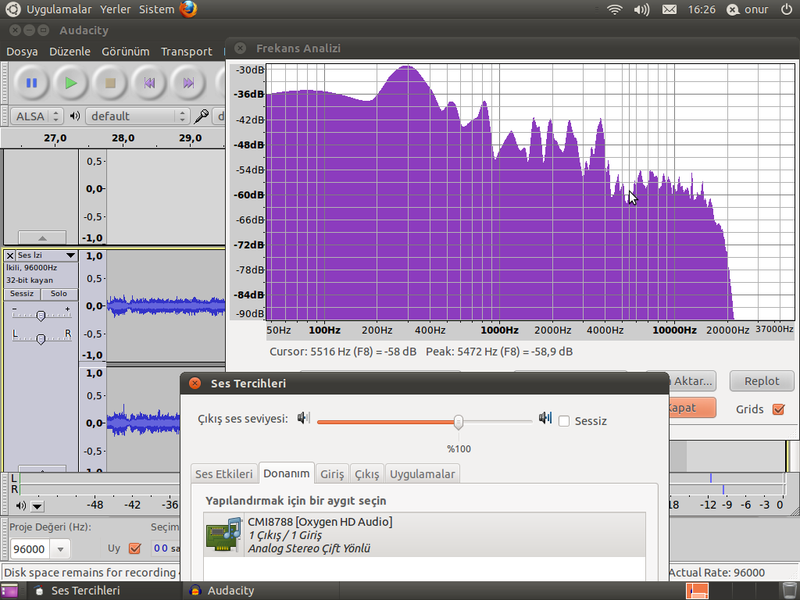Screen dimensions: 800x600
Task: Click the low volume speaker icon in Ses Tercihleri
Action: pos(304,418)
